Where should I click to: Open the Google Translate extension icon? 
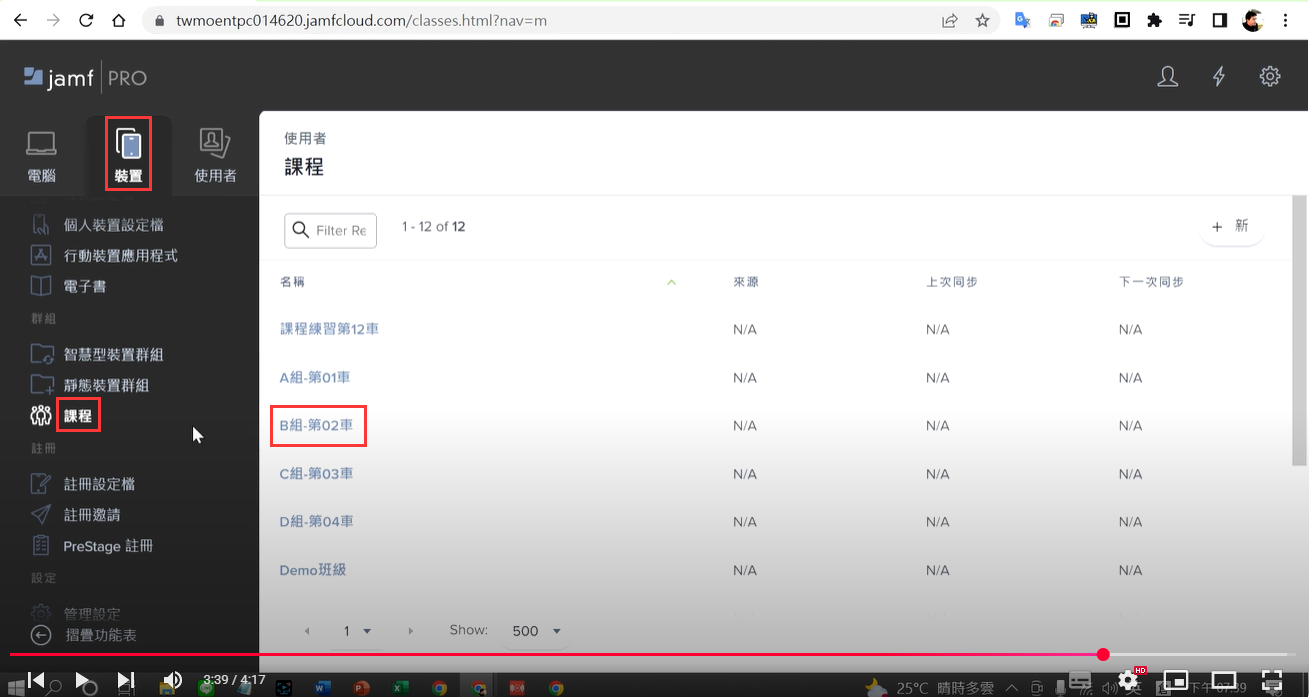pyautogui.click(x=1022, y=20)
